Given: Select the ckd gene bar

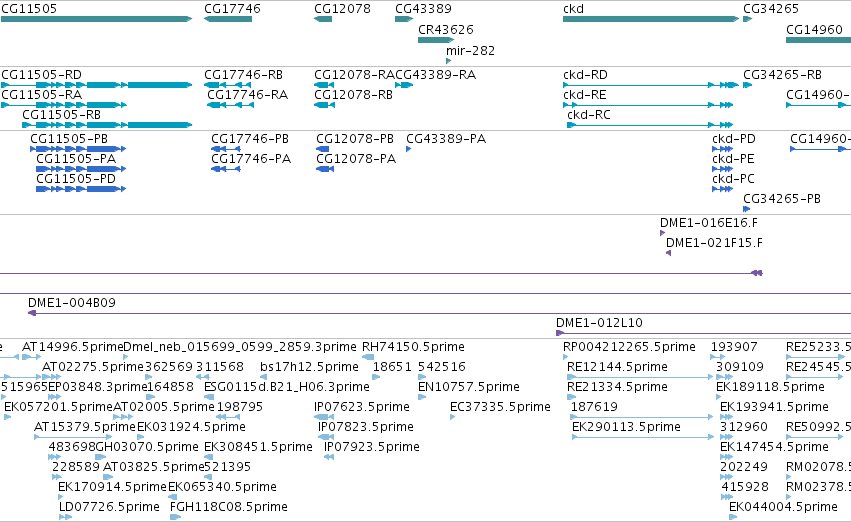Looking at the screenshot, I should click(x=651, y=19).
